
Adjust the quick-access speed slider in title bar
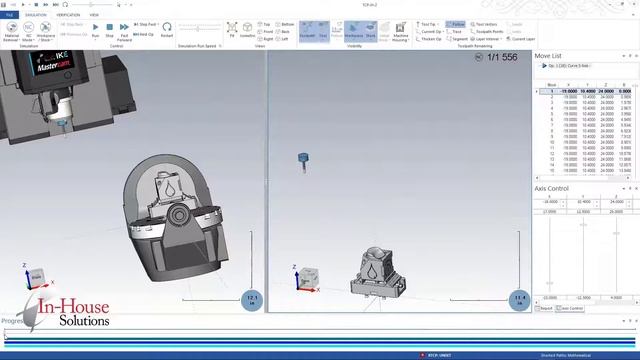91,4
